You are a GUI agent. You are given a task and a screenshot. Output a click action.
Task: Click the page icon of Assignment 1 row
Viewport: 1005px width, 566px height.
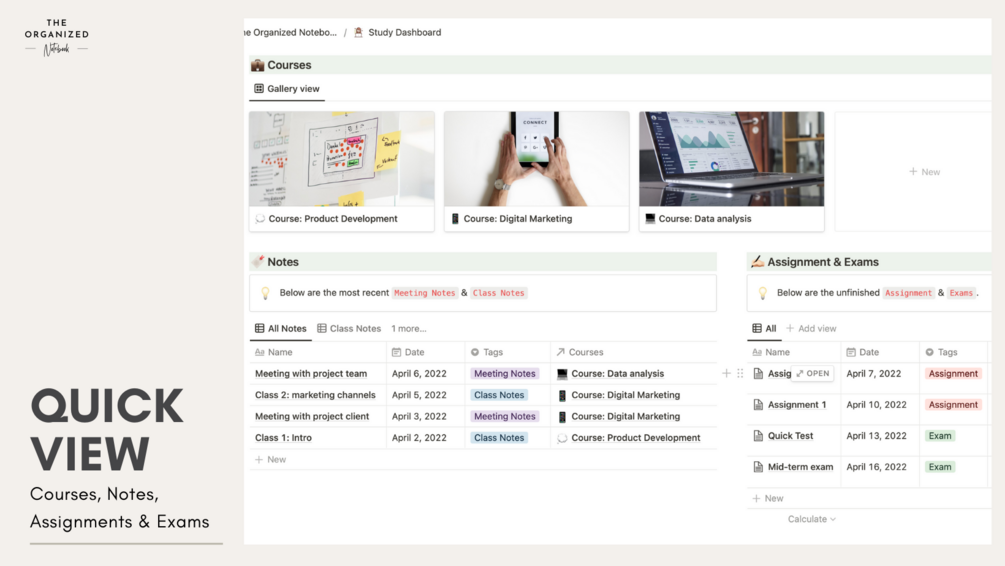click(x=758, y=404)
